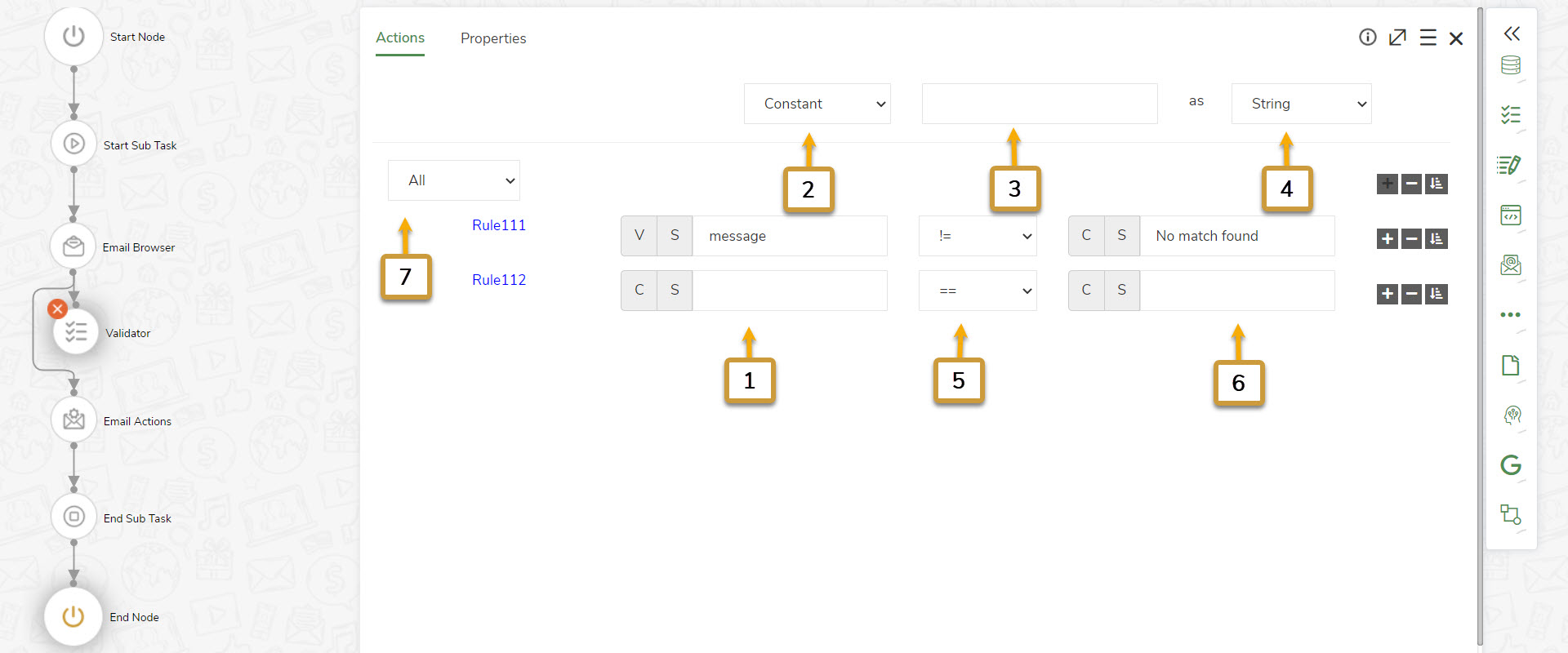The width and height of the screenshot is (1568, 653).
Task: Select the validator checklist icon in the sidebar
Action: pyautogui.click(x=1511, y=115)
